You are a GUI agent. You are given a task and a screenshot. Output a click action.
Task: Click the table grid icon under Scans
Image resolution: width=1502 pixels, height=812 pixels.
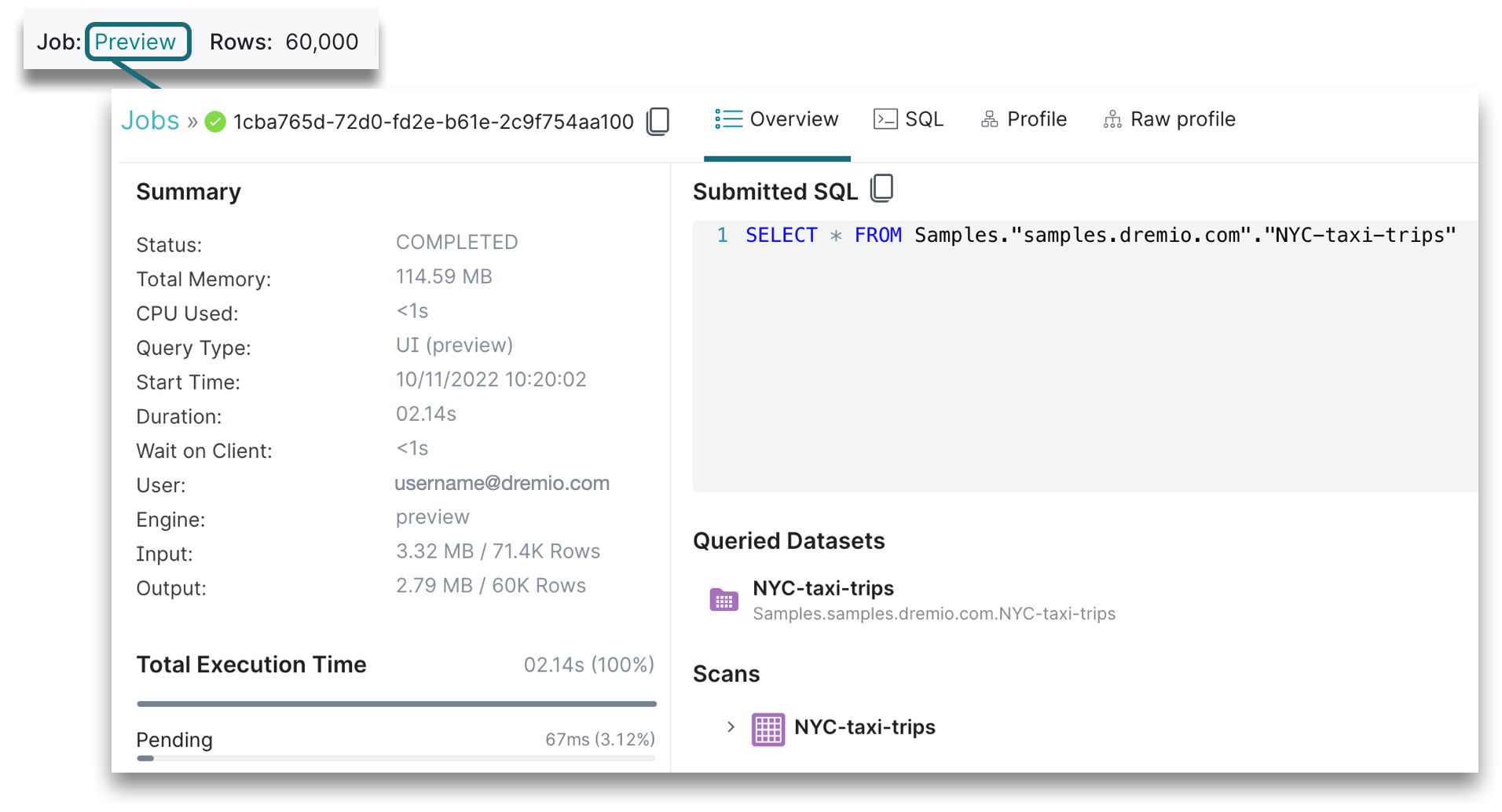point(767,728)
